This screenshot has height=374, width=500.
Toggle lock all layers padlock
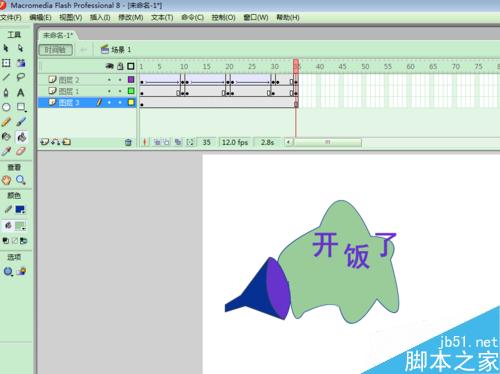(x=120, y=66)
